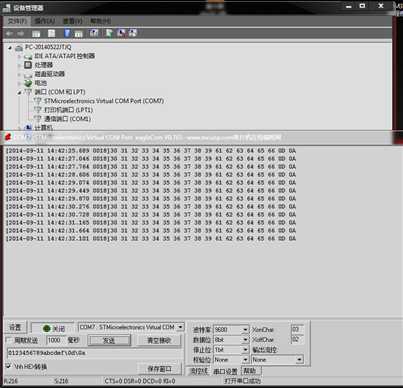Image resolution: width=403 pixels, height=388 pixels.
Task: Click the S:216 send counter in status bar
Action: (x=61, y=381)
